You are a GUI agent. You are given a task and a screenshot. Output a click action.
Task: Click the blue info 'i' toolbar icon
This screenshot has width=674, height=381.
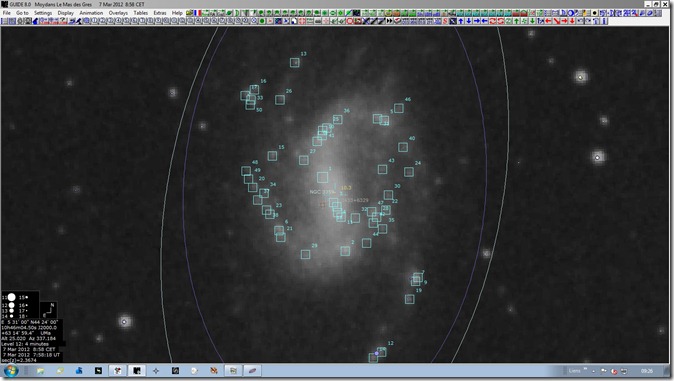click(604, 21)
